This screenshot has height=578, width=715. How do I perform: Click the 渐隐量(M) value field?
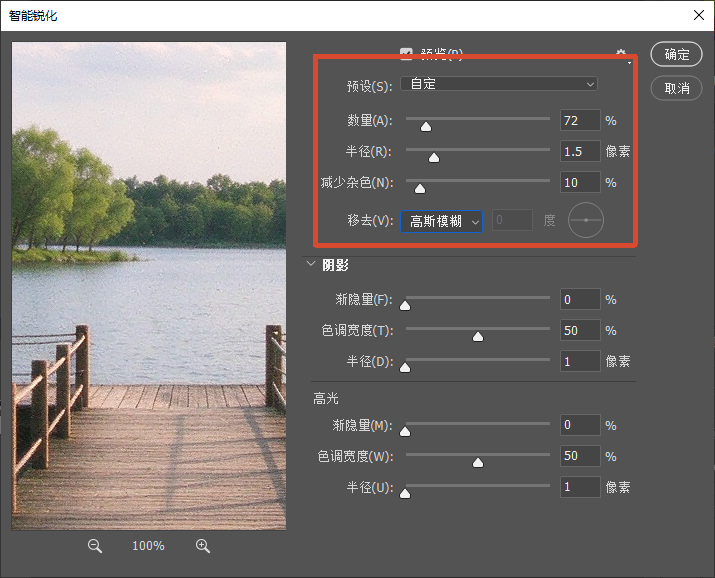tap(580, 425)
